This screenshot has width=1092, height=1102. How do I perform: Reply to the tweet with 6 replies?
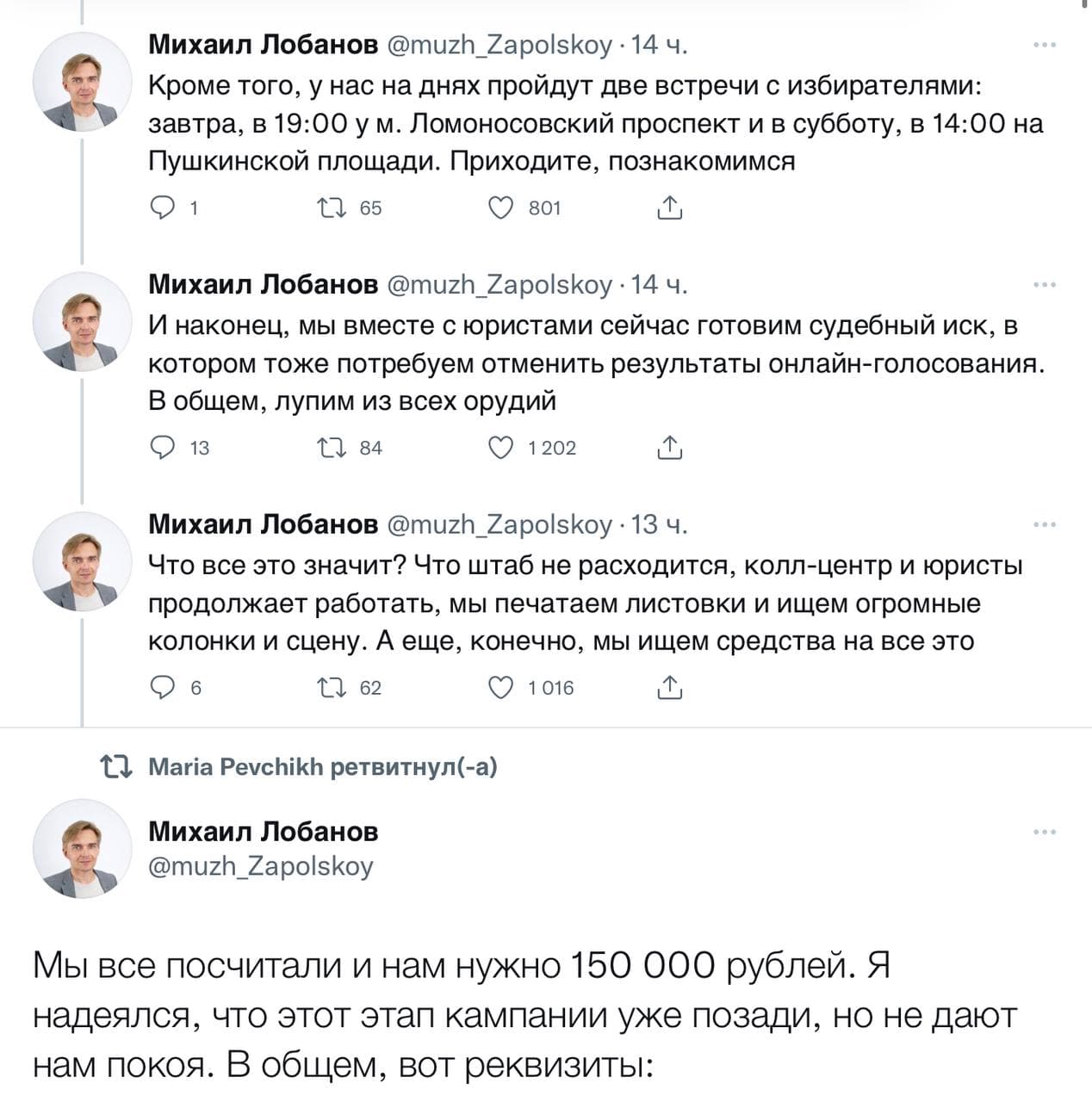tap(163, 687)
